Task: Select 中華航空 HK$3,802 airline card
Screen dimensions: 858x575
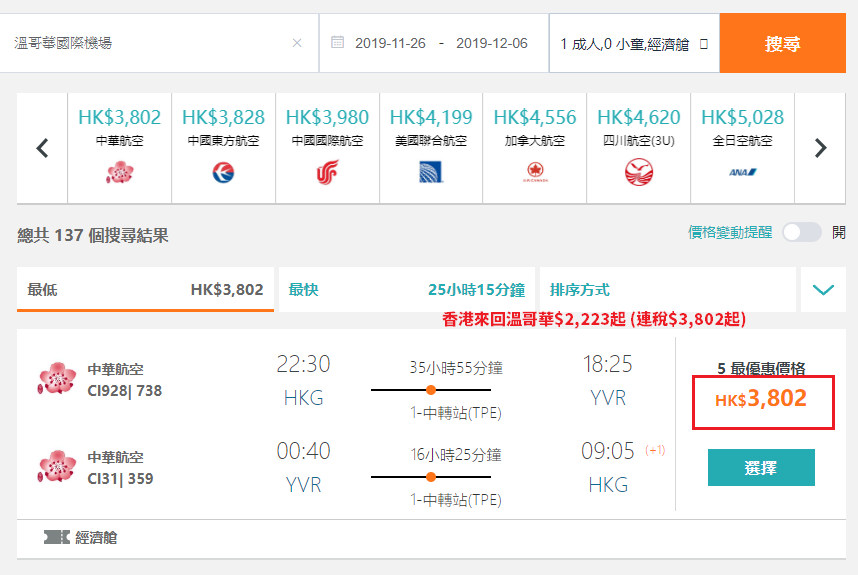Action: coord(120,148)
